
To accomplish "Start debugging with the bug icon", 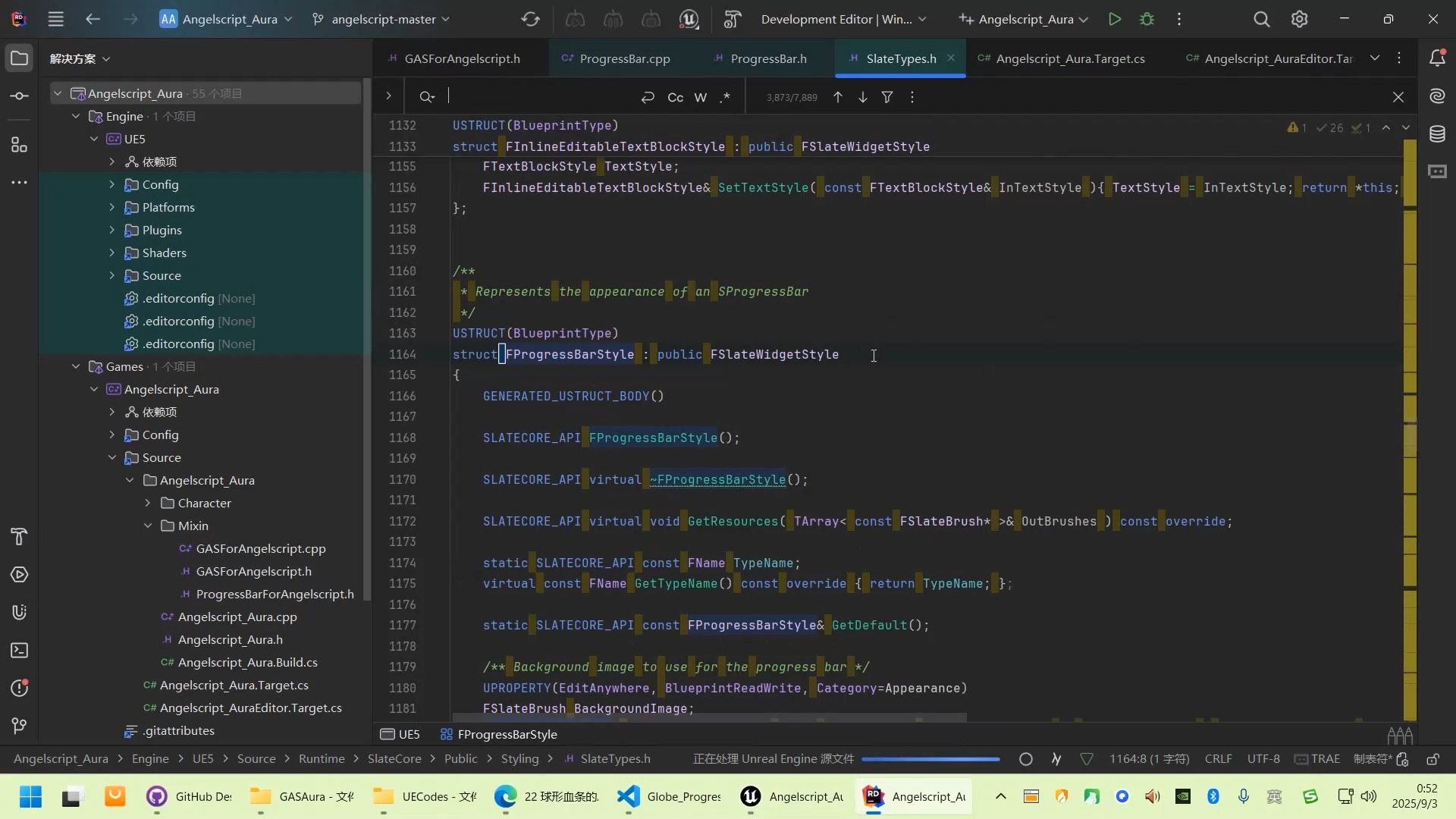I will coord(1147,19).
